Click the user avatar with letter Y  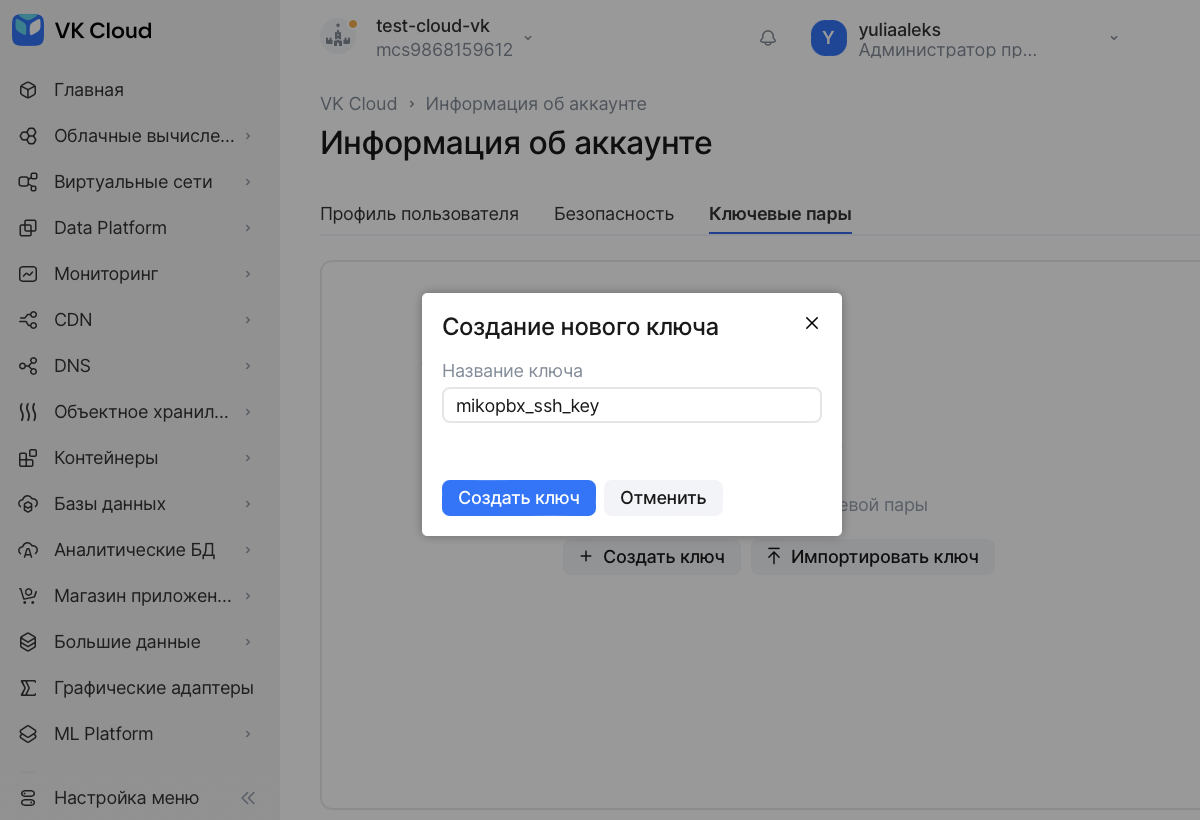[x=828, y=38]
